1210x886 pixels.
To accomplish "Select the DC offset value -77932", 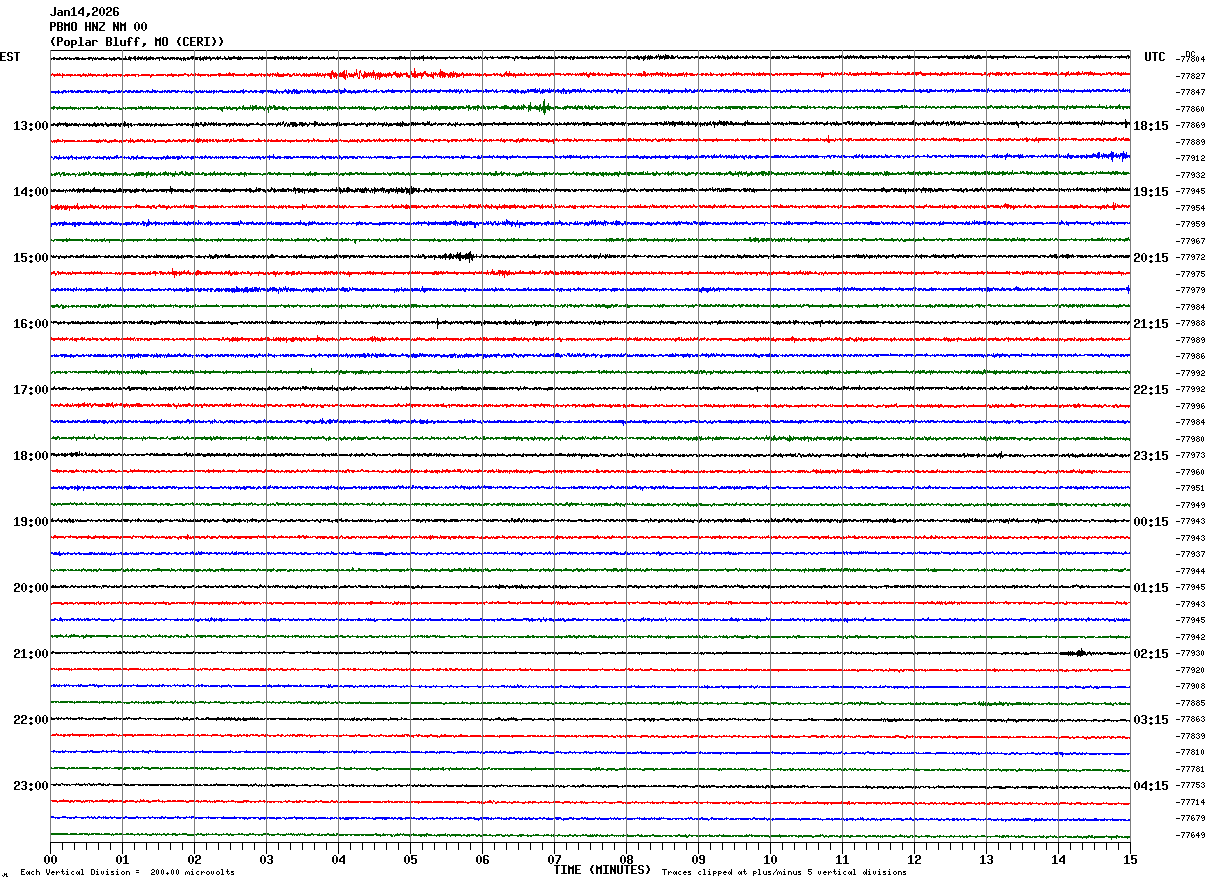I will pos(1190,175).
